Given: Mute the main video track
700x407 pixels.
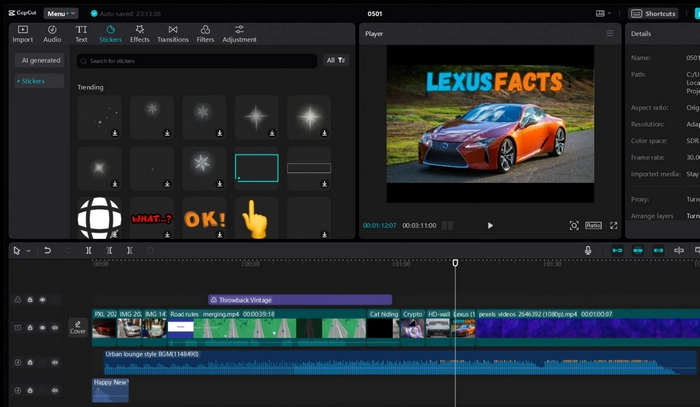Looking at the screenshot, I should click(x=55, y=328).
